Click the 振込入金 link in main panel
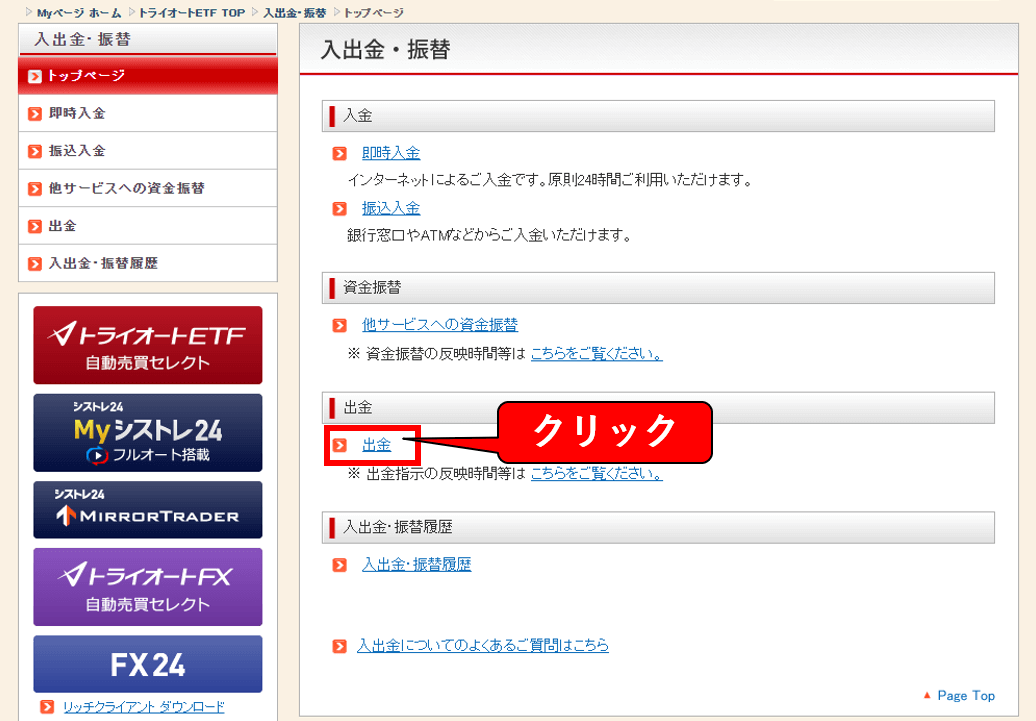 pyautogui.click(x=391, y=208)
